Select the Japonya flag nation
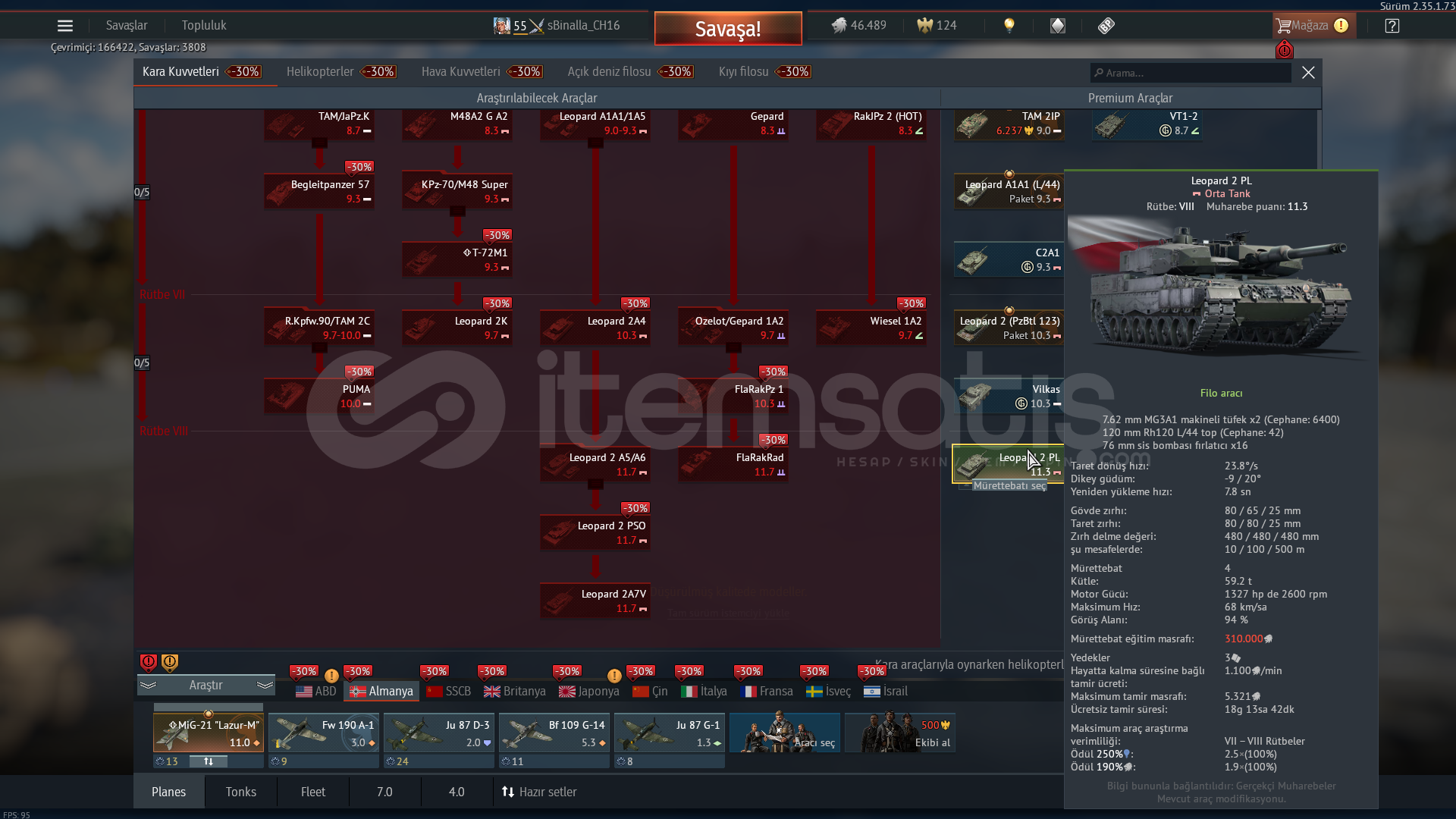The image size is (1456, 819). click(x=589, y=692)
